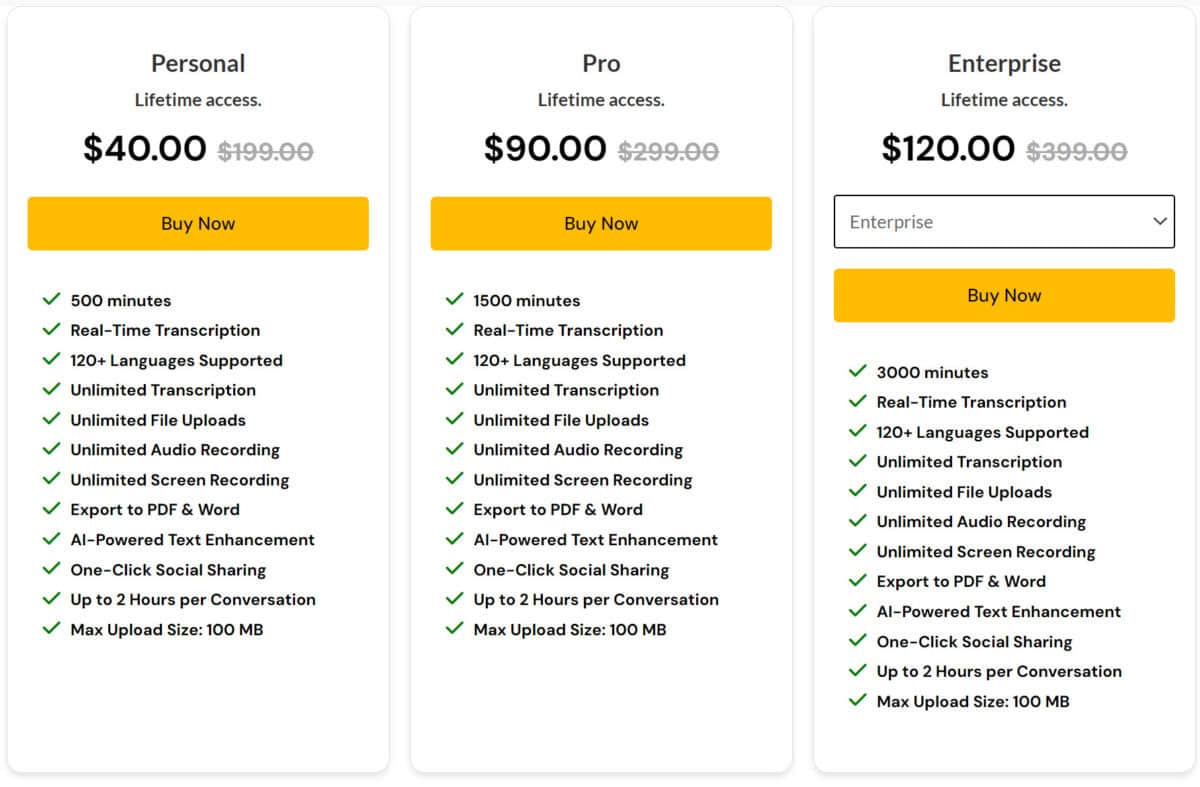
Task: Click checkmark next to 3000 minutes
Action: click(x=858, y=371)
